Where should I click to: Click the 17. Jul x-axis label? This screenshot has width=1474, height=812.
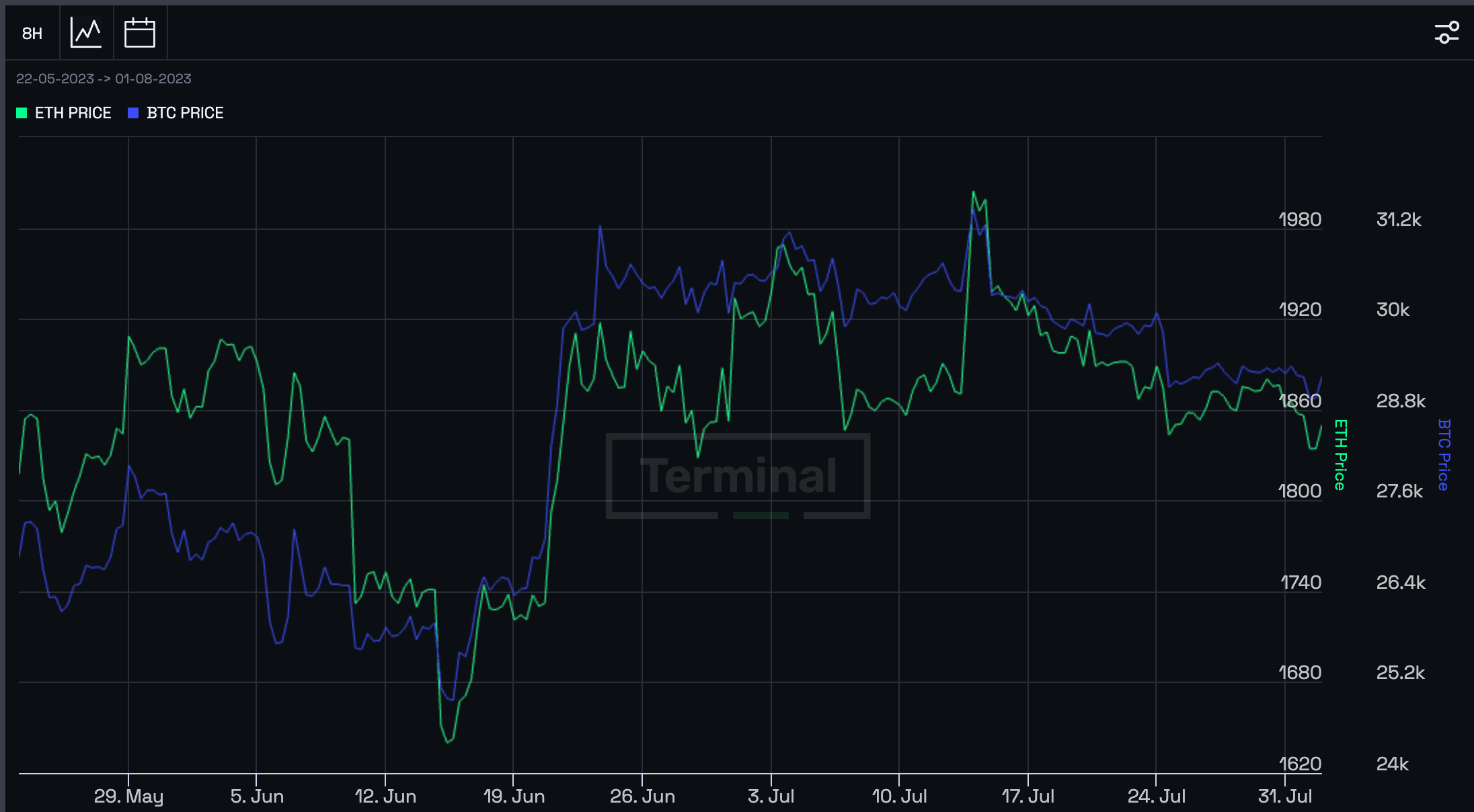coord(1028,797)
